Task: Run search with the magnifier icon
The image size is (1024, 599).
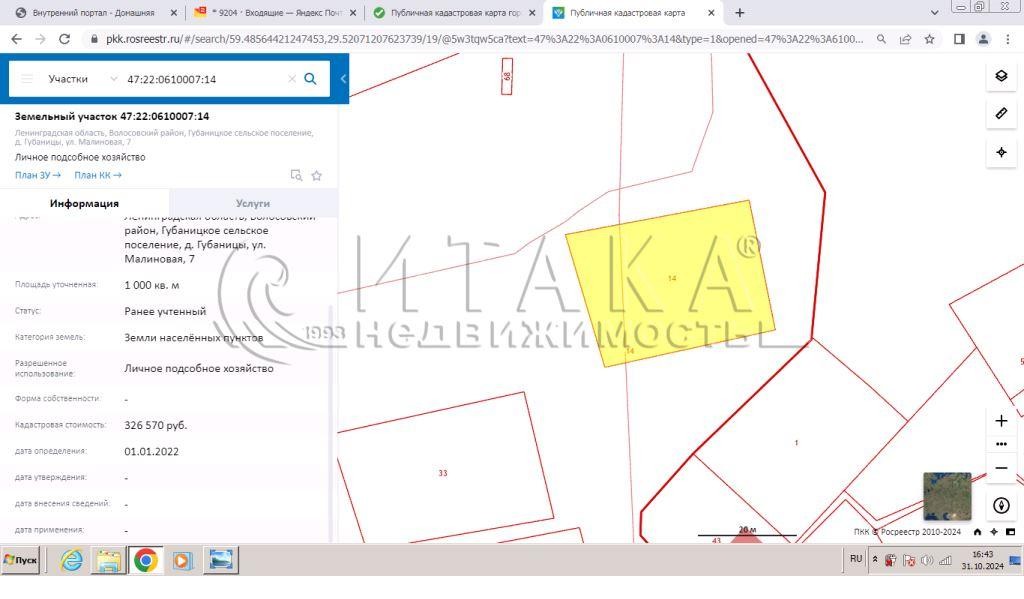Action: [x=310, y=79]
